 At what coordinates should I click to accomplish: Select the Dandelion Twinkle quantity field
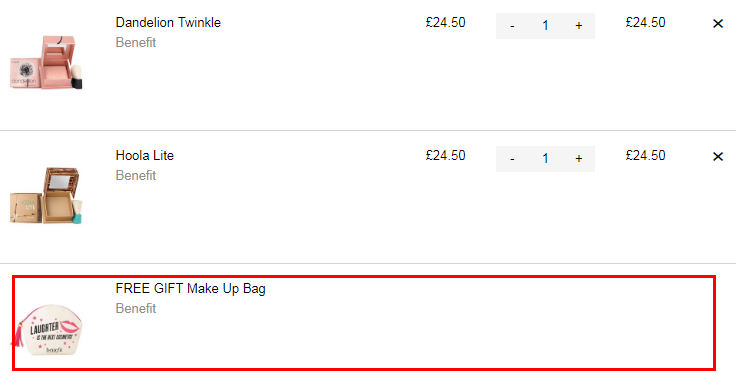coord(545,26)
